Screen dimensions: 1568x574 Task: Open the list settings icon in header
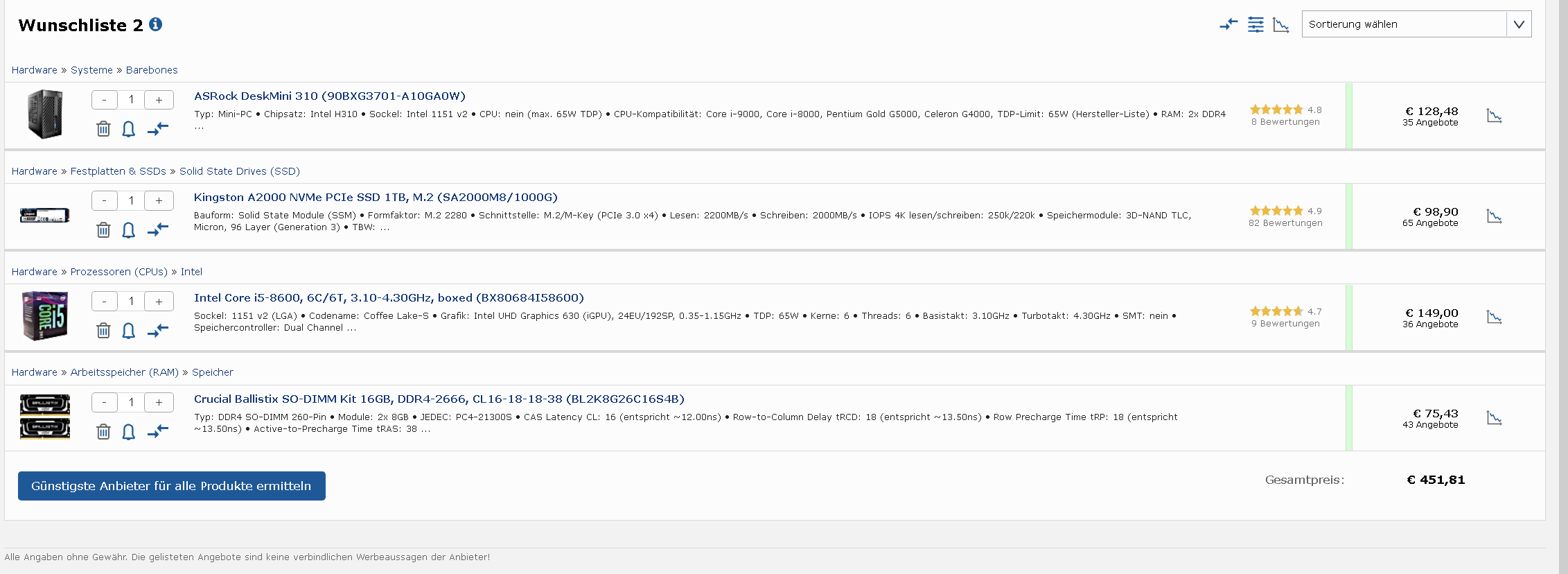(x=1256, y=25)
